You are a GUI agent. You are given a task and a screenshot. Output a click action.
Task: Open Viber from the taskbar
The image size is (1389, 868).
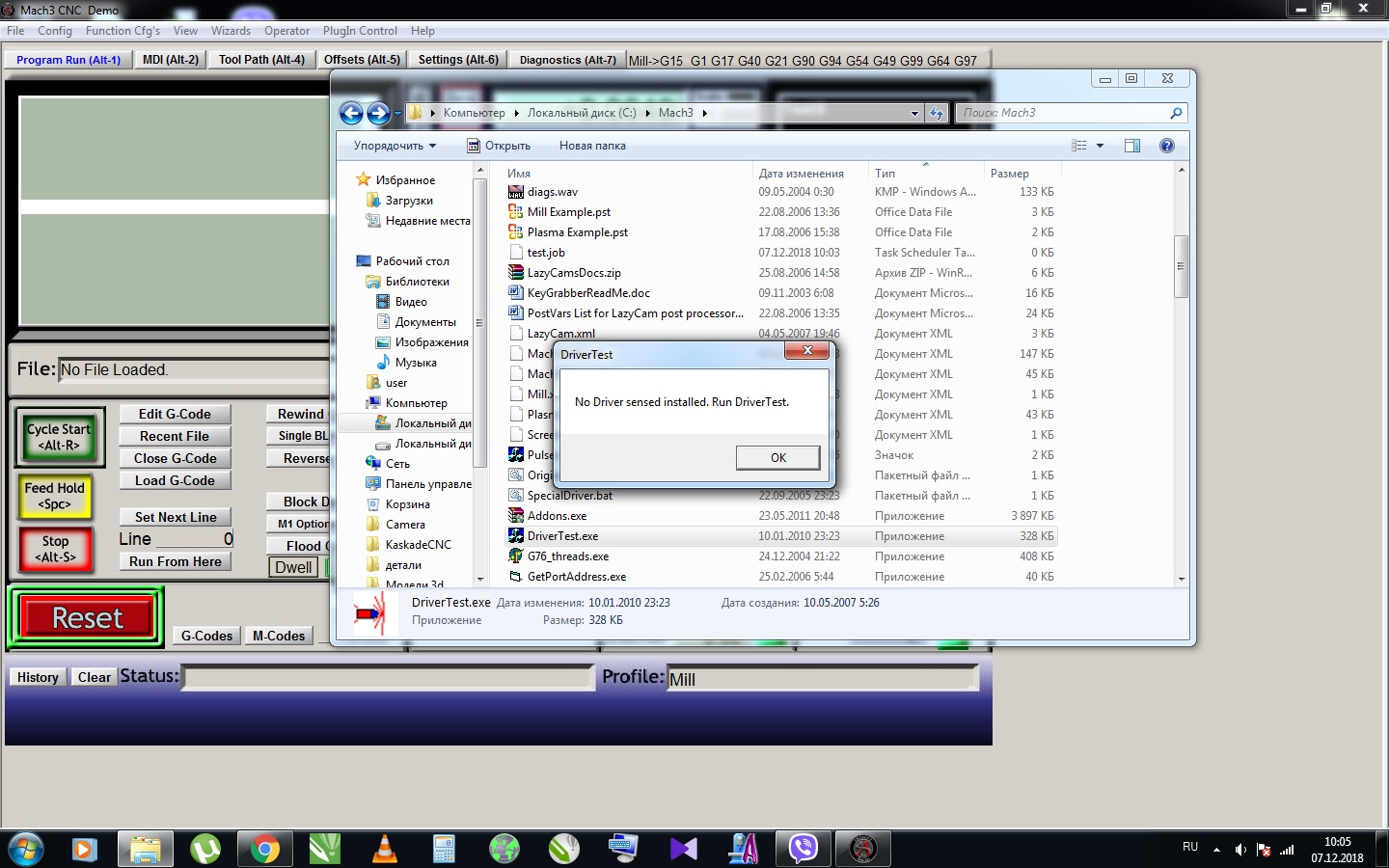(x=803, y=849)
